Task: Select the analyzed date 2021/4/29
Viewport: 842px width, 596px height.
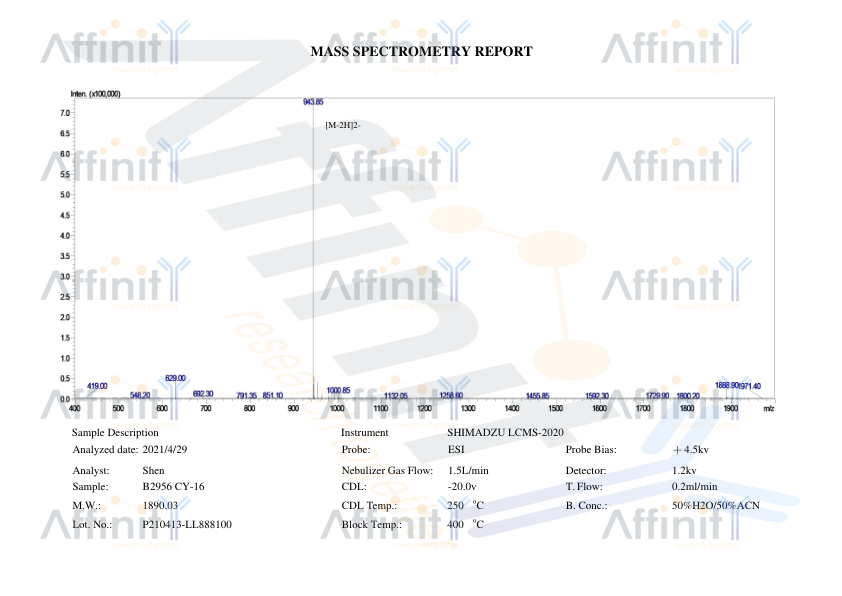Action: [x=165, y=450]
